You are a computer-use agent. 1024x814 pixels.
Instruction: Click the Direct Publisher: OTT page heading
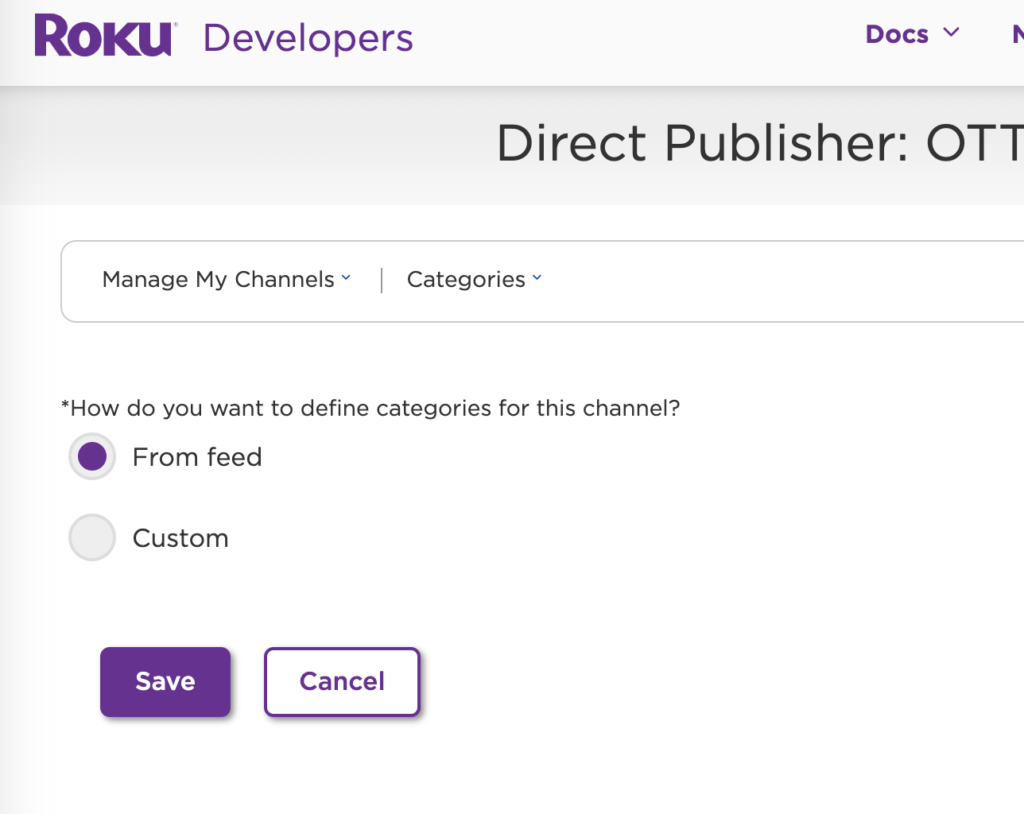[x=759, y=144]
